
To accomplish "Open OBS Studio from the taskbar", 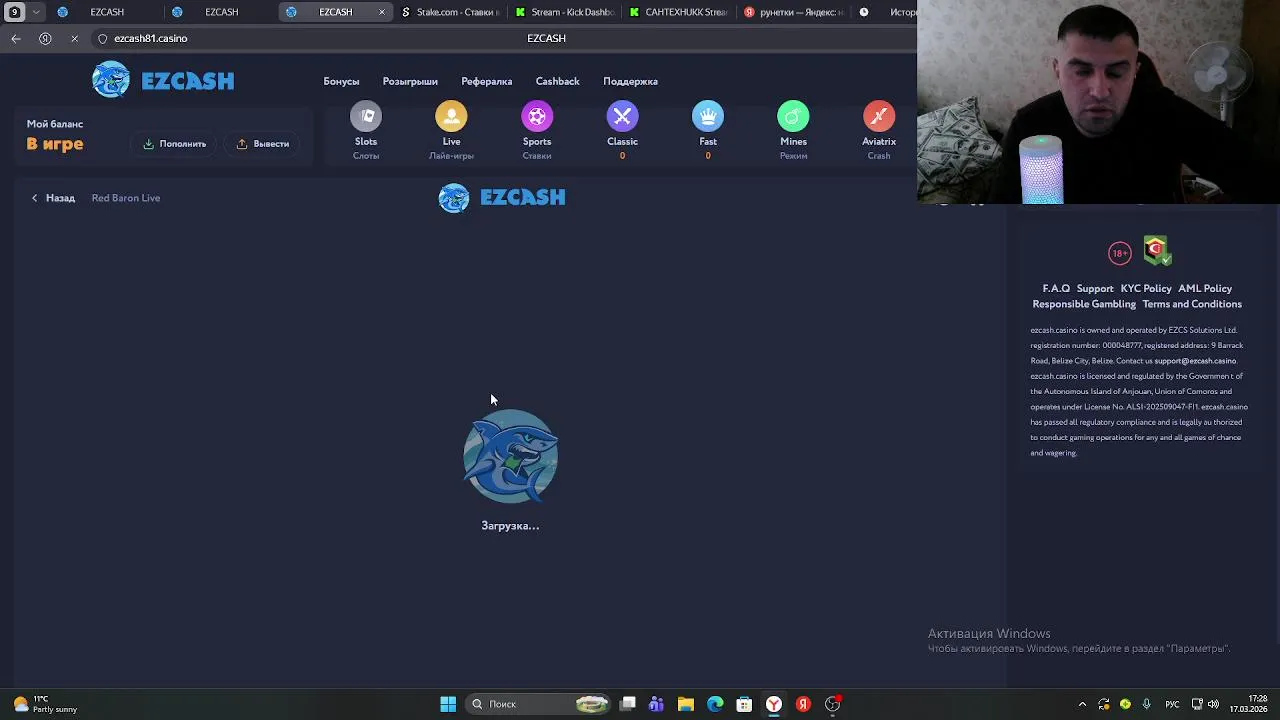I will pos(832,704).
